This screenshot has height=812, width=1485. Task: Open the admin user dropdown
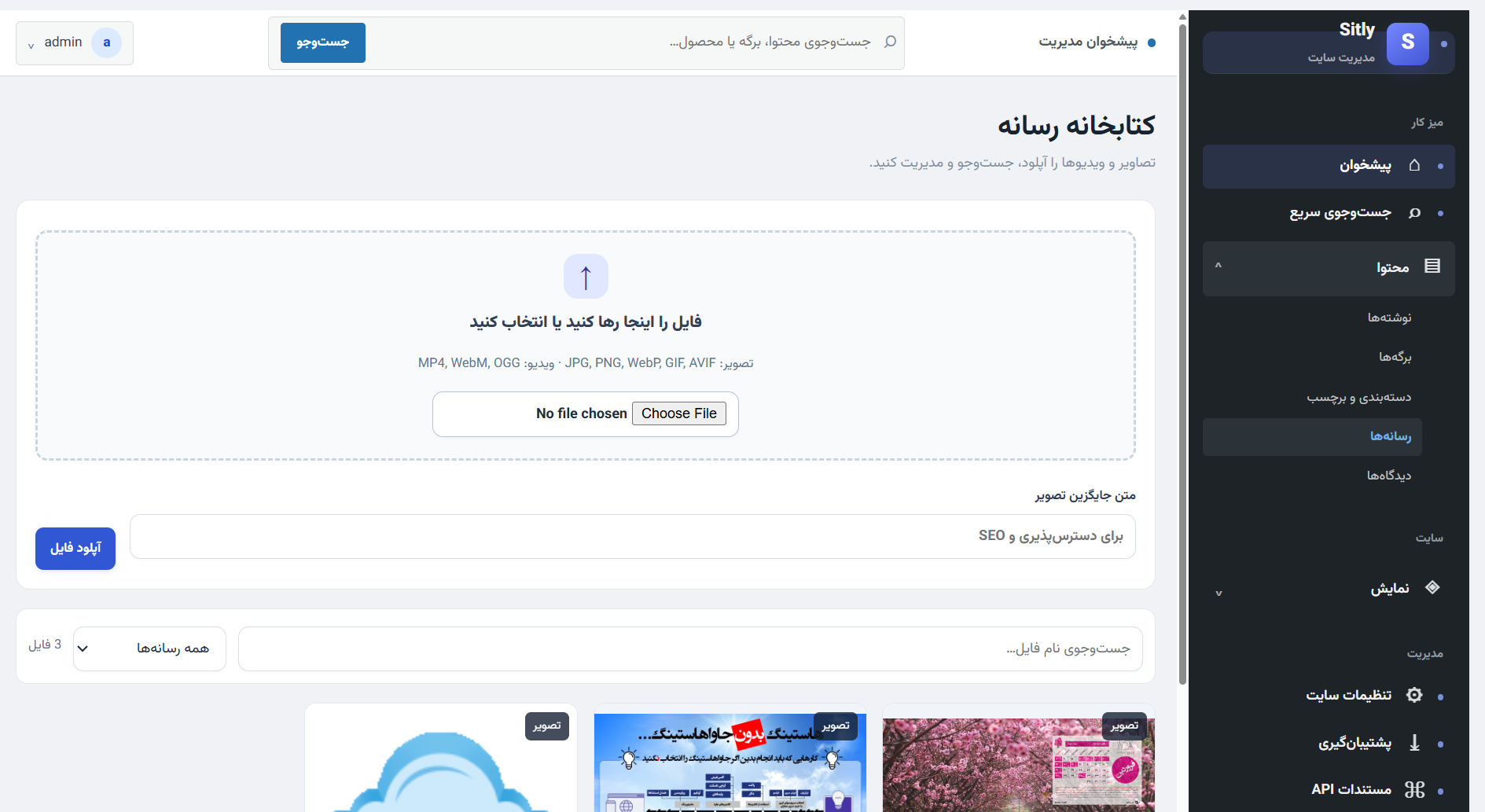(x=75, y=42)
